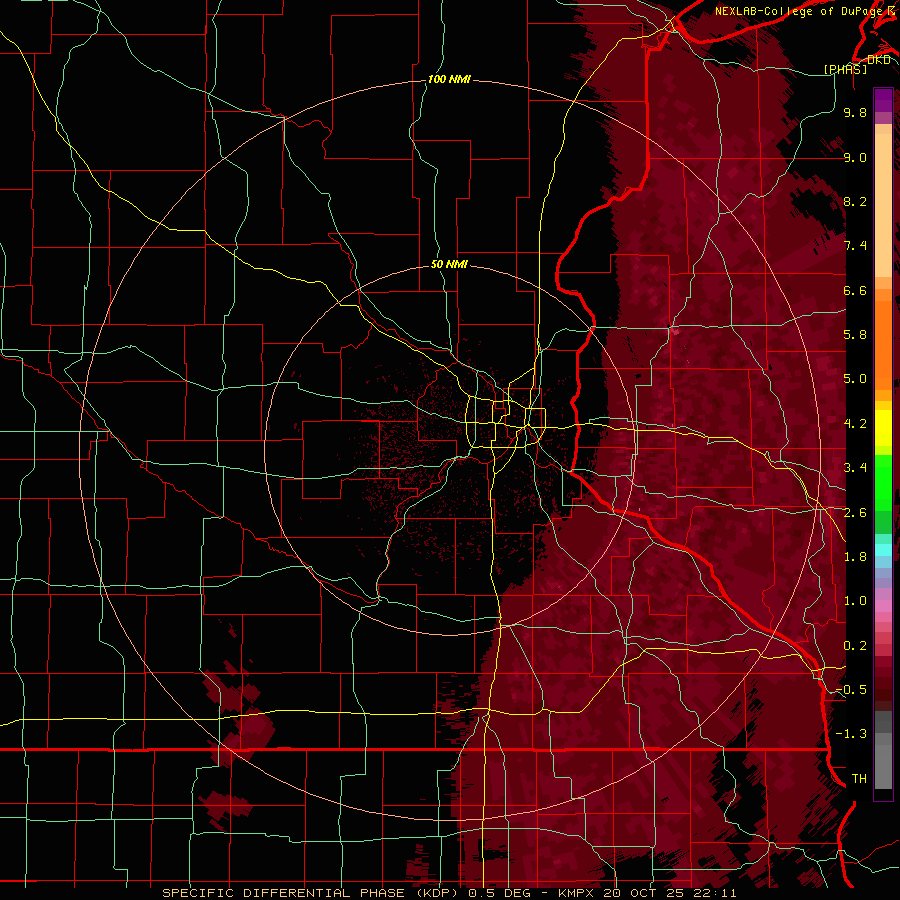Click the DKD label above the color scale

coord(879,60)
